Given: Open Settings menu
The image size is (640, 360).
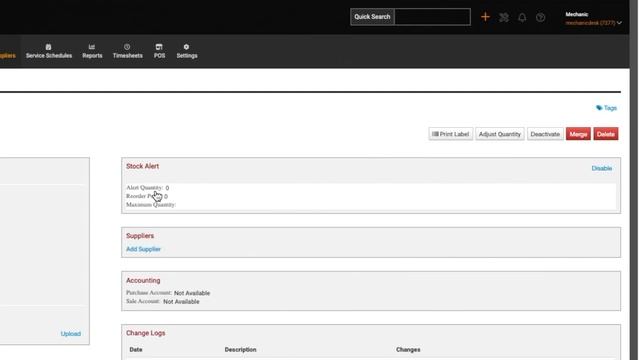Looking at the screenshot, I should [187, 51].
